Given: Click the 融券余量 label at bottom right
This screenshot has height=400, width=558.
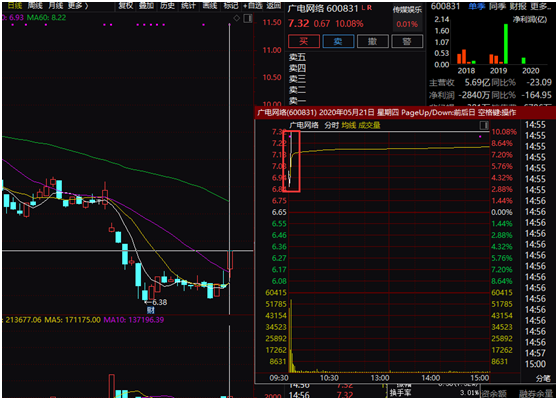Looking at the screenshot, I should coord(535,393).
